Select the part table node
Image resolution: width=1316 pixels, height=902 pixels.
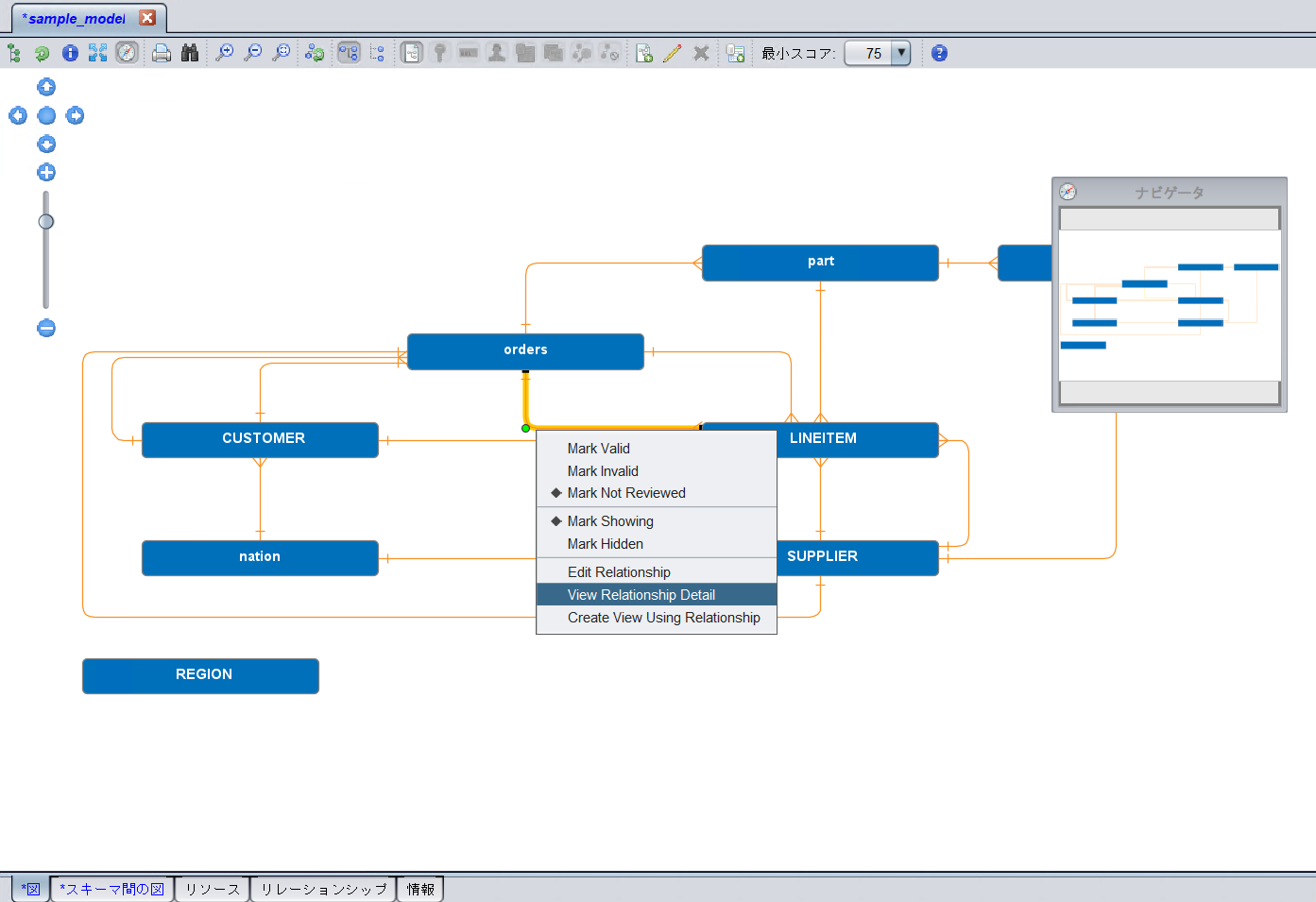tap(820, 262)
